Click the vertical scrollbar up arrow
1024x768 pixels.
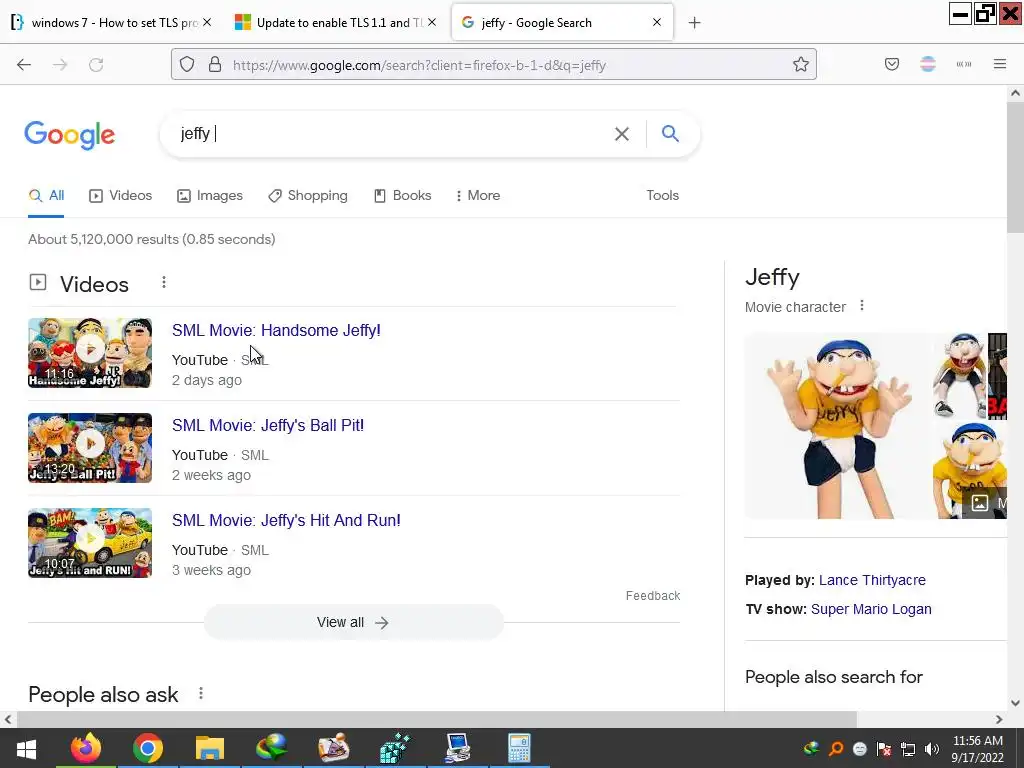(x=1015, y=93)
